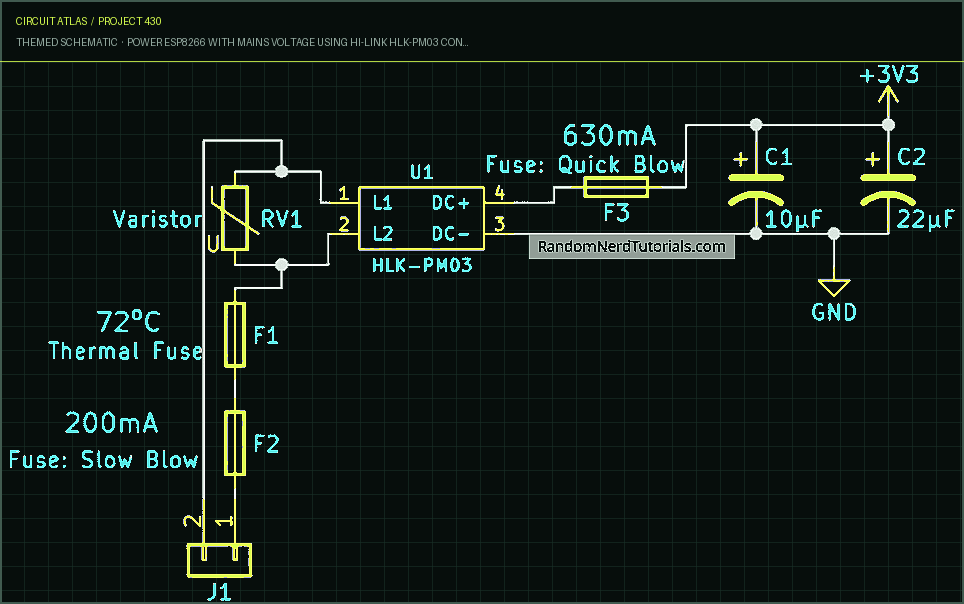Viewport: 964px width, 604px height.
Task: Click the GND ground symbol
Action: click(834, 287)
